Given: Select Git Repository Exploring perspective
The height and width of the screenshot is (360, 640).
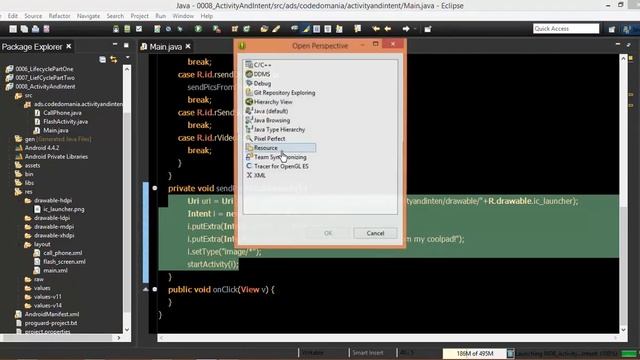Looking at the screenshot, I should coord(280,93).
